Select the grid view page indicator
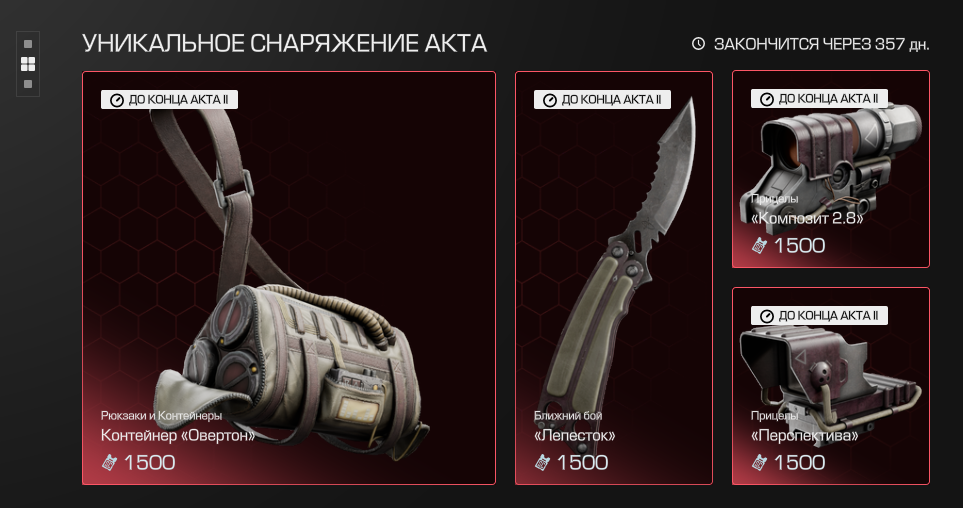963x508 pixels. pos(28,64)
